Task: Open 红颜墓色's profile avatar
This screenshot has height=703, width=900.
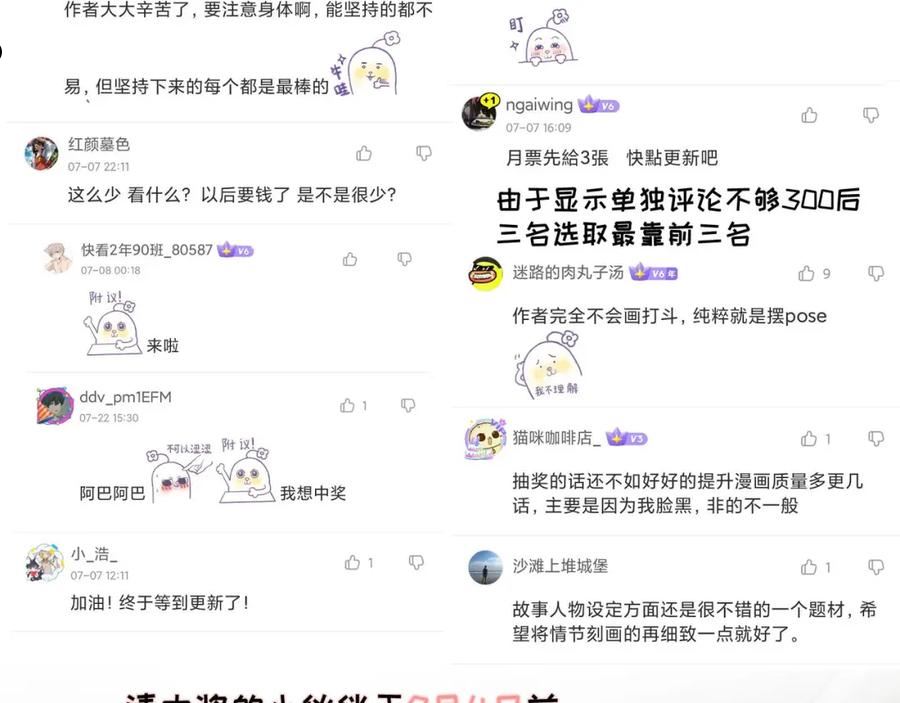Action: 41,153
